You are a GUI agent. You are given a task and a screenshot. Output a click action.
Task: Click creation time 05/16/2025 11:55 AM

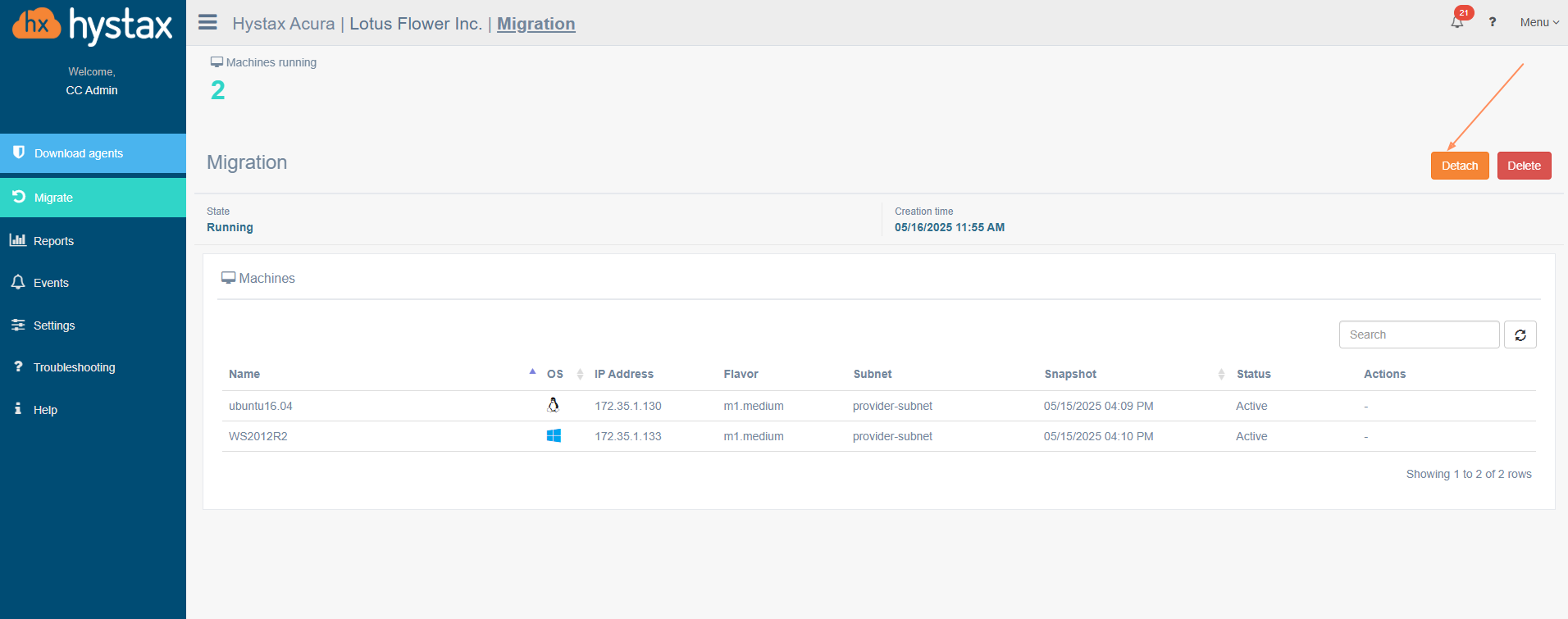pyautogui.click(x=950, y=227)
